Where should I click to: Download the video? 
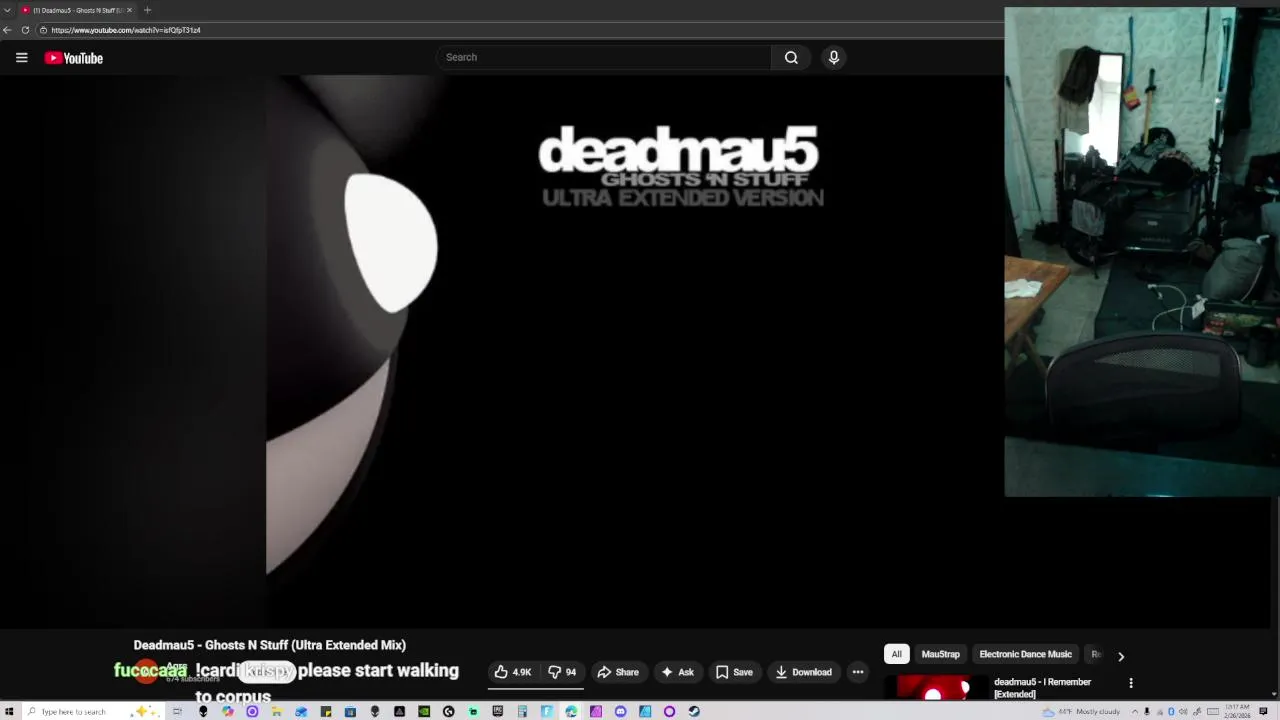point(804,672)
